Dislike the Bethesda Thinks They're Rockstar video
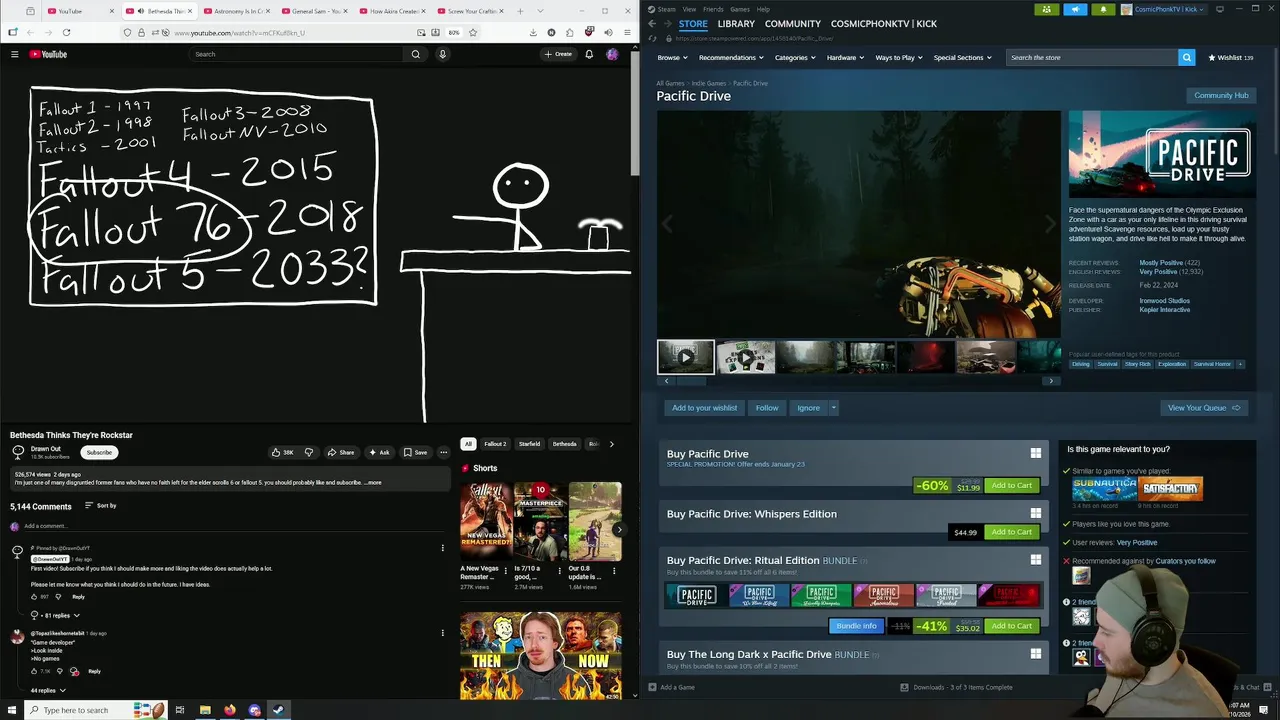The width and height of the screenshot is (1280, 720). point(309,452)
